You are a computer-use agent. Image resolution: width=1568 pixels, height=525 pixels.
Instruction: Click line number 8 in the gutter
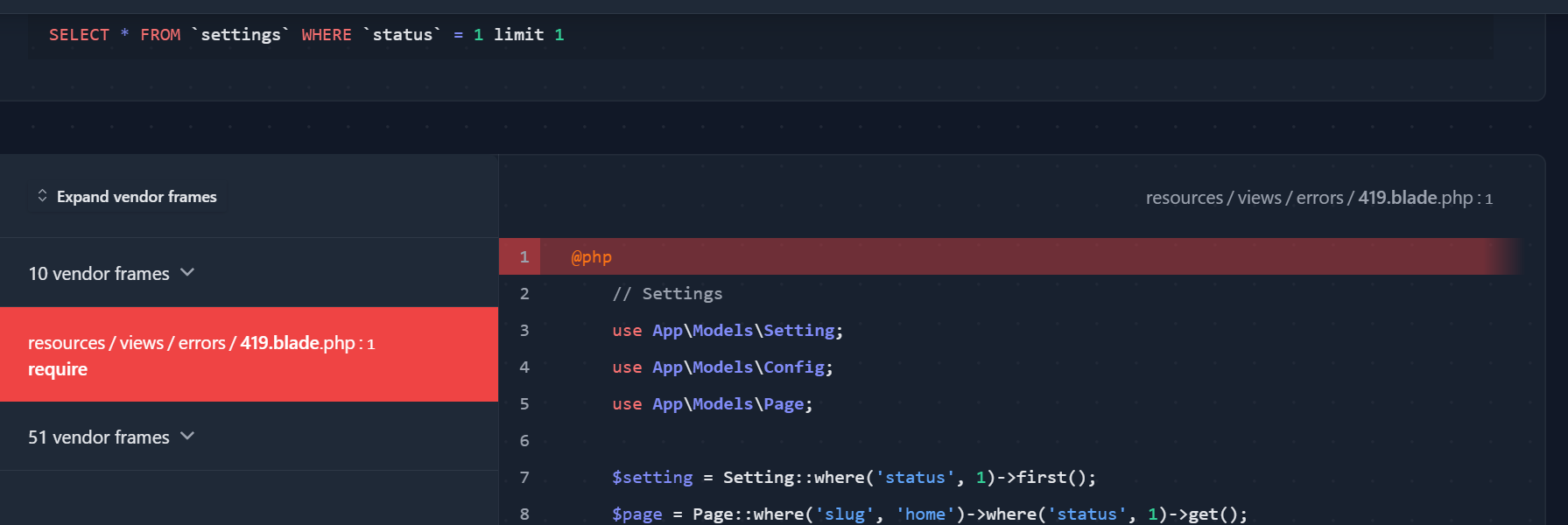point(524,514)
